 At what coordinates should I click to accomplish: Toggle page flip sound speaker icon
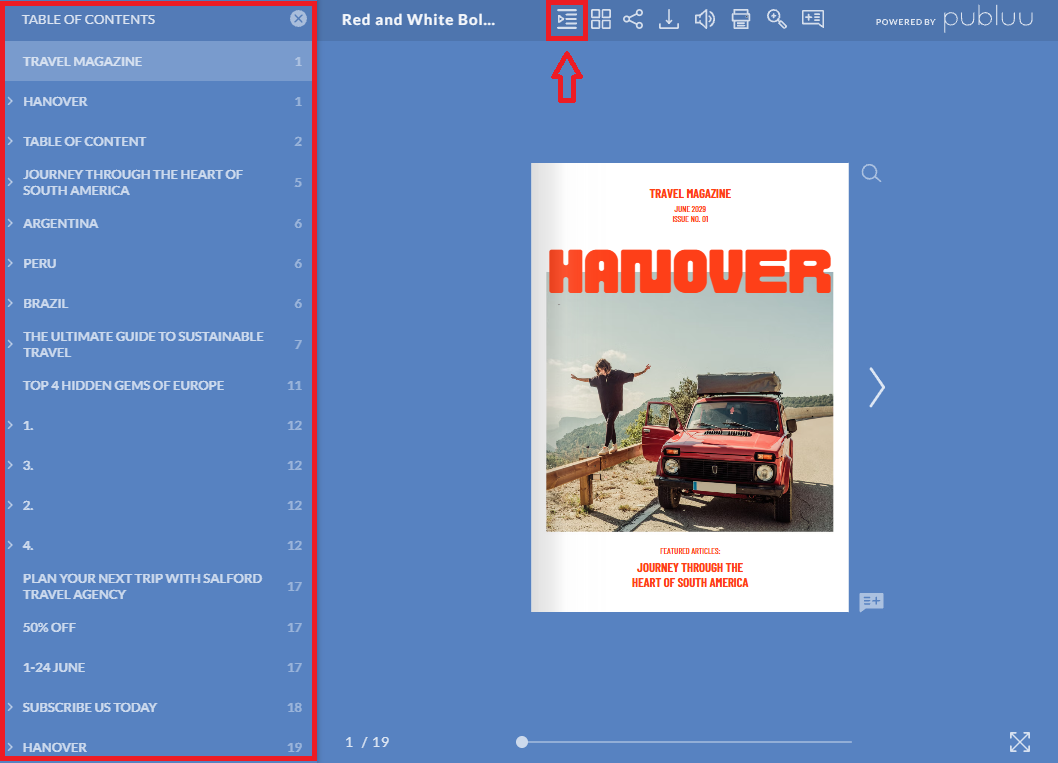click(x=704, y=20)
